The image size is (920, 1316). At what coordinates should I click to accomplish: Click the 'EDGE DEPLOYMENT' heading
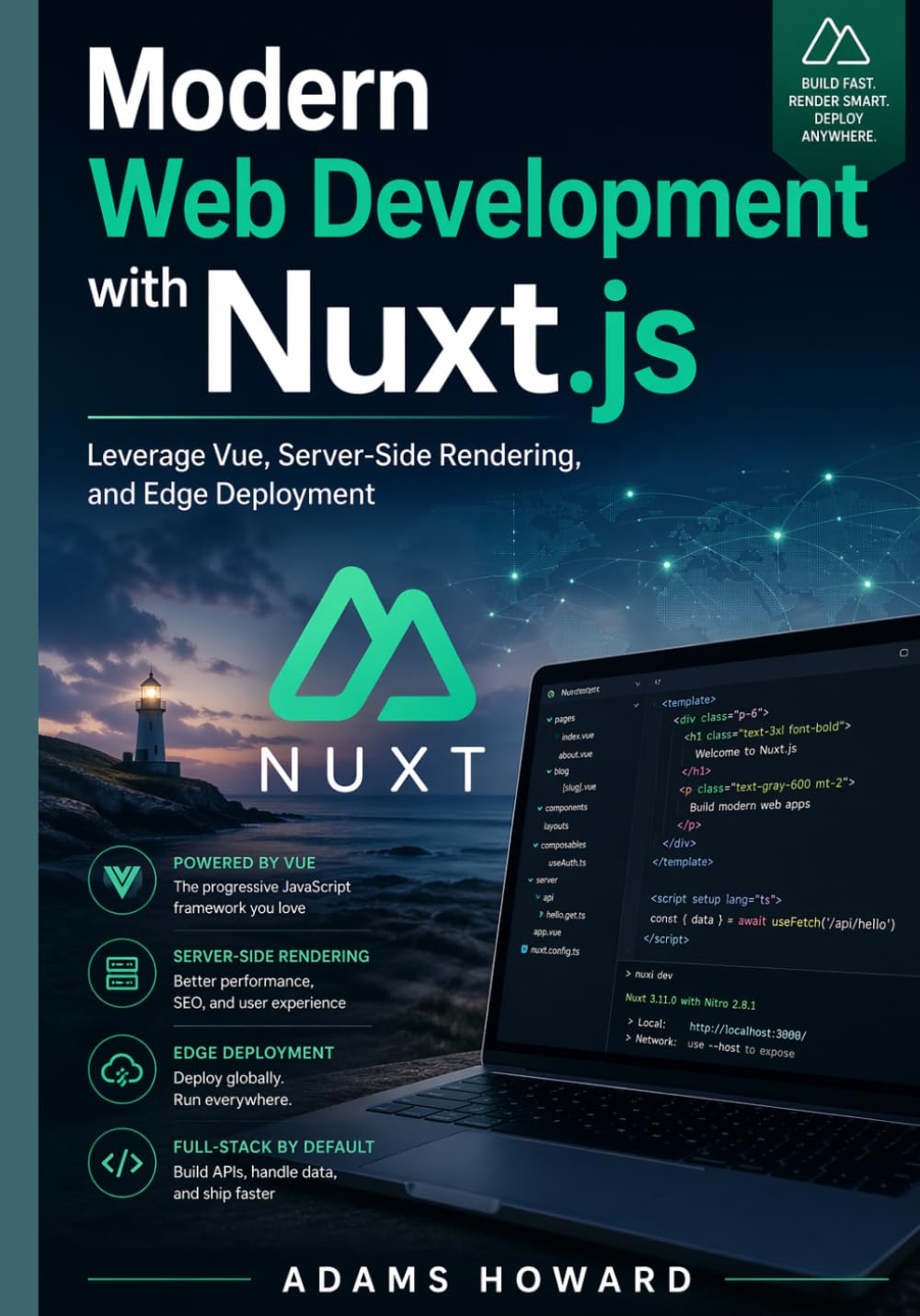254,1053
